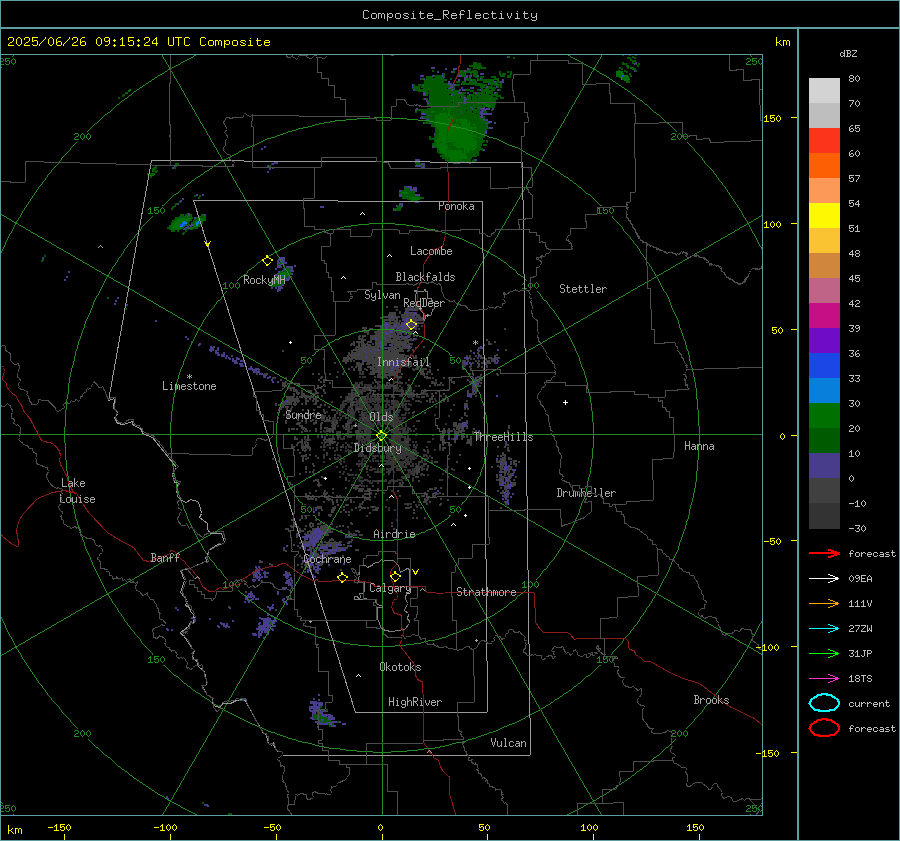Screen dimensions: 900x841
Task: Click the Sylvan label
Action: [382, 295]
